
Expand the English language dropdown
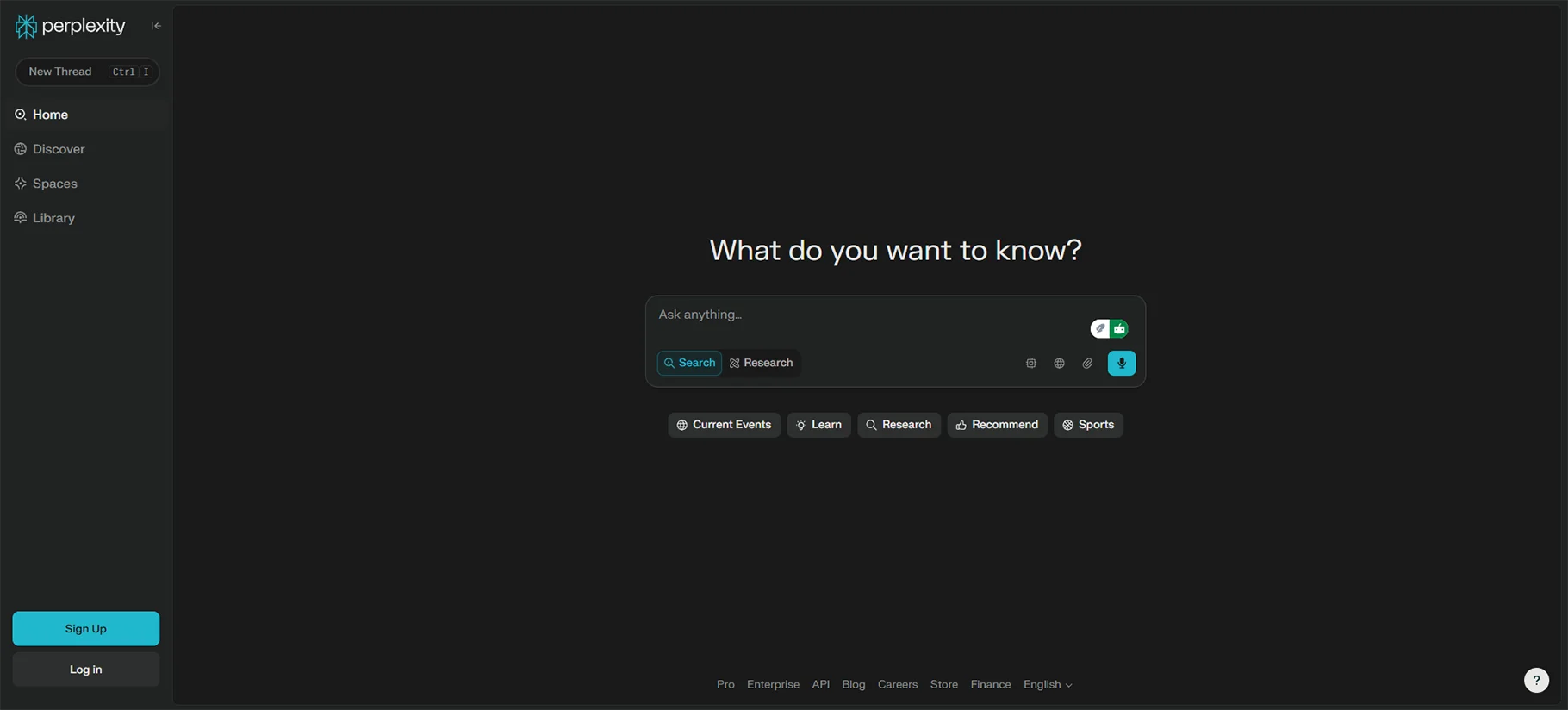click(1048, 685)
